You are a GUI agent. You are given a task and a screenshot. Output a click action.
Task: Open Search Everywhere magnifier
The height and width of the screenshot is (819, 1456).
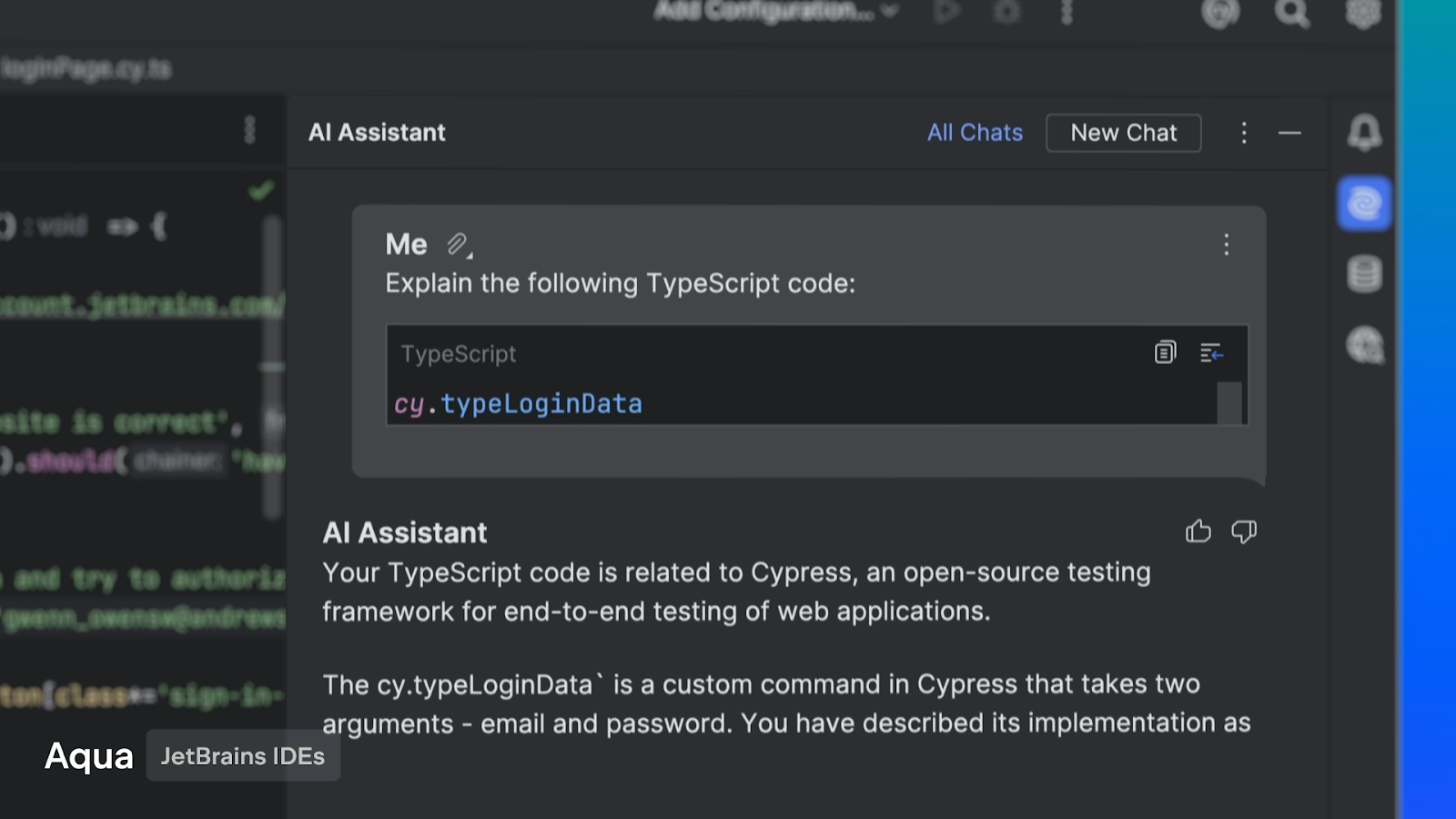pos(1291,13)
